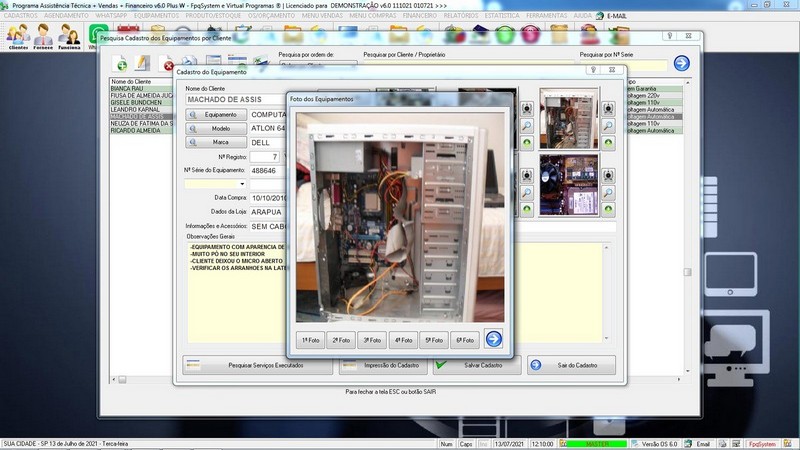This screenshot has height=450, width=800.
Task: Open the FERRAMENTAS menu
Action: click(546, 16)
